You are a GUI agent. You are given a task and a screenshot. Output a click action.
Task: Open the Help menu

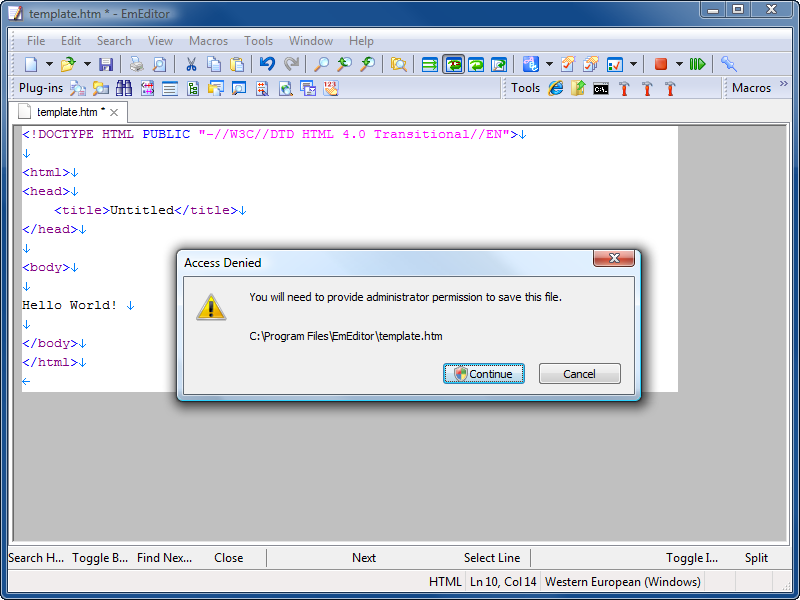coord(361,41)
